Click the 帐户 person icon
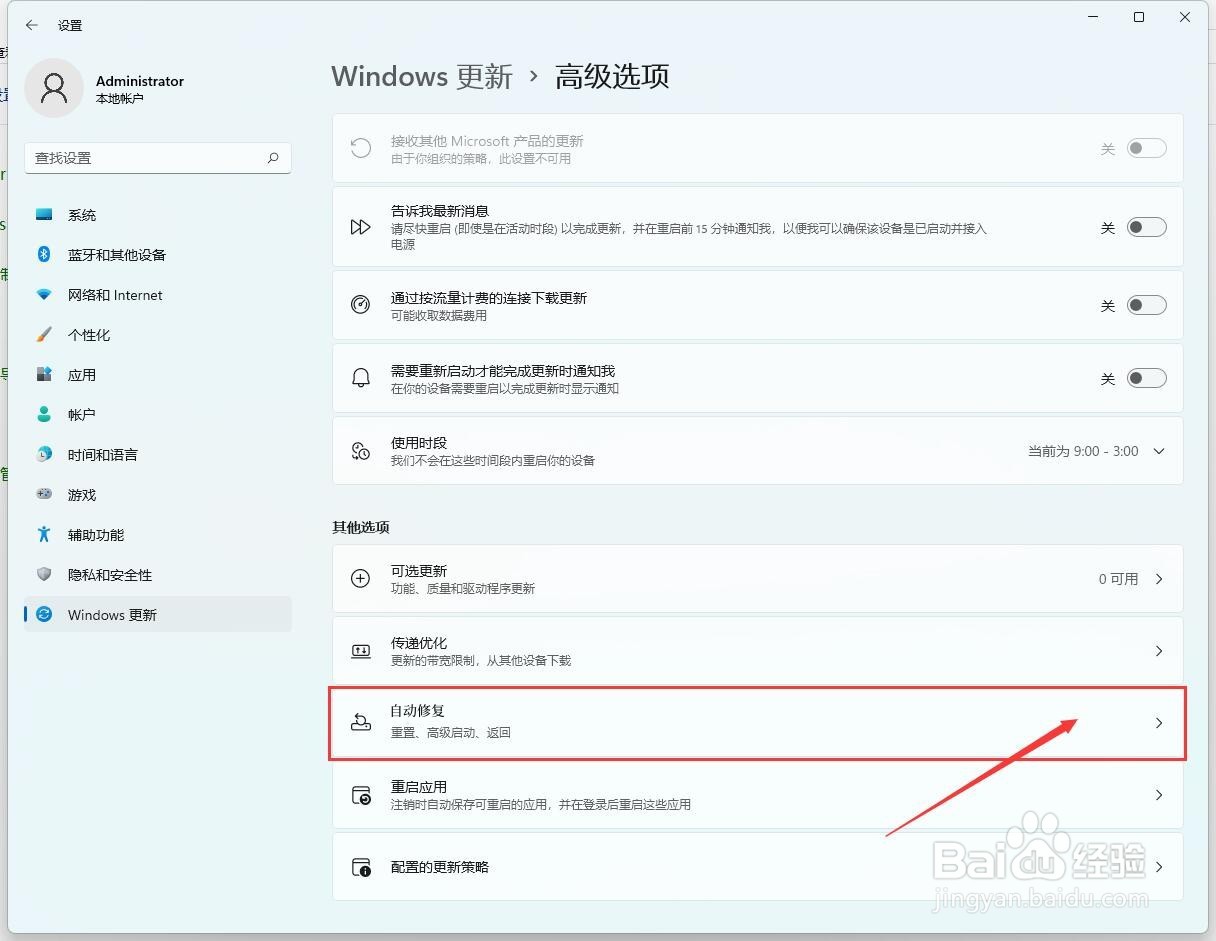This screenshot has width=1216, height=941. click(x=44, y=414)
